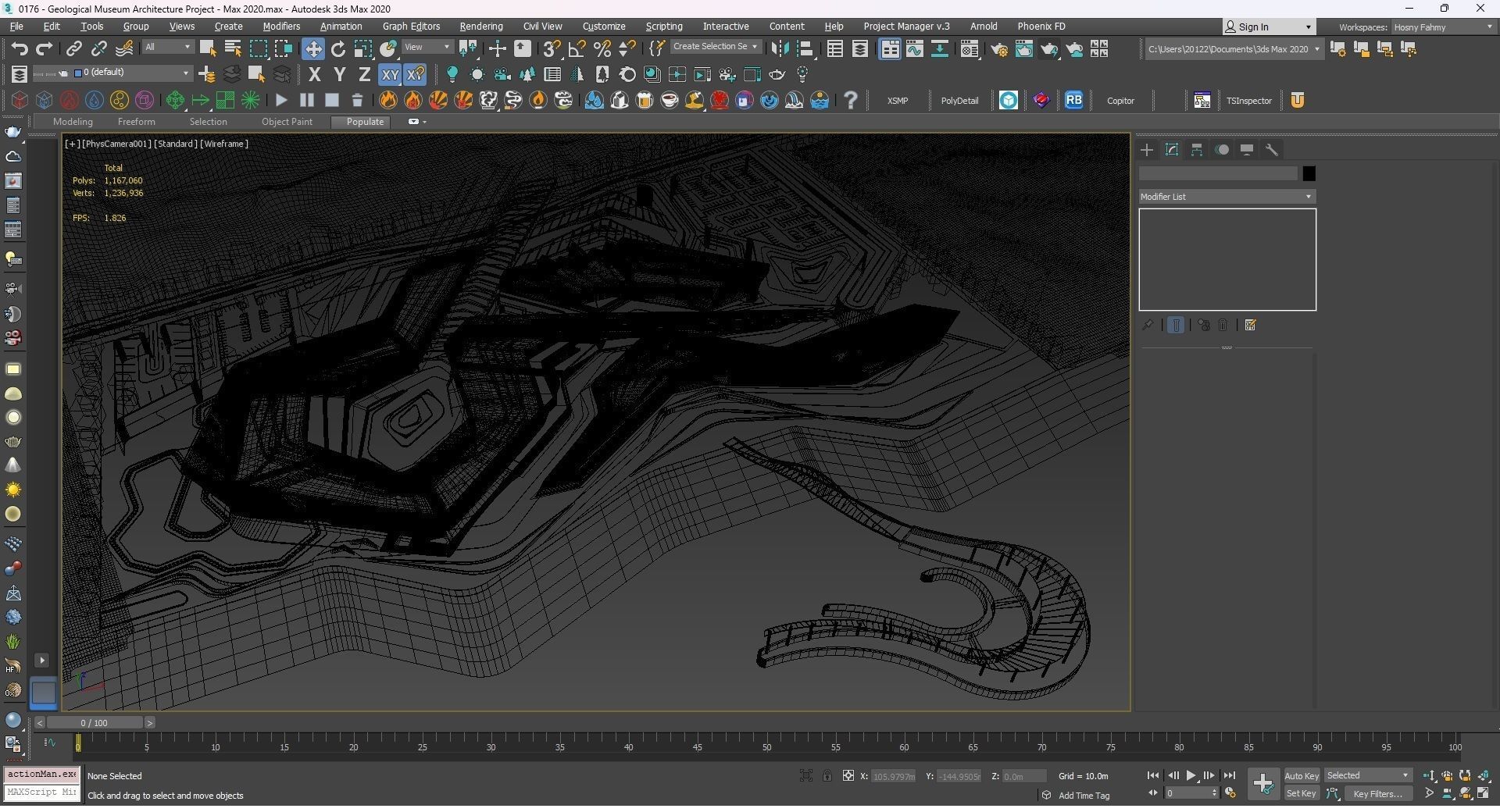Click the Time Configuration icon
The width and height of the screenshot is (1500, 812).
(x=1230, y=793)
